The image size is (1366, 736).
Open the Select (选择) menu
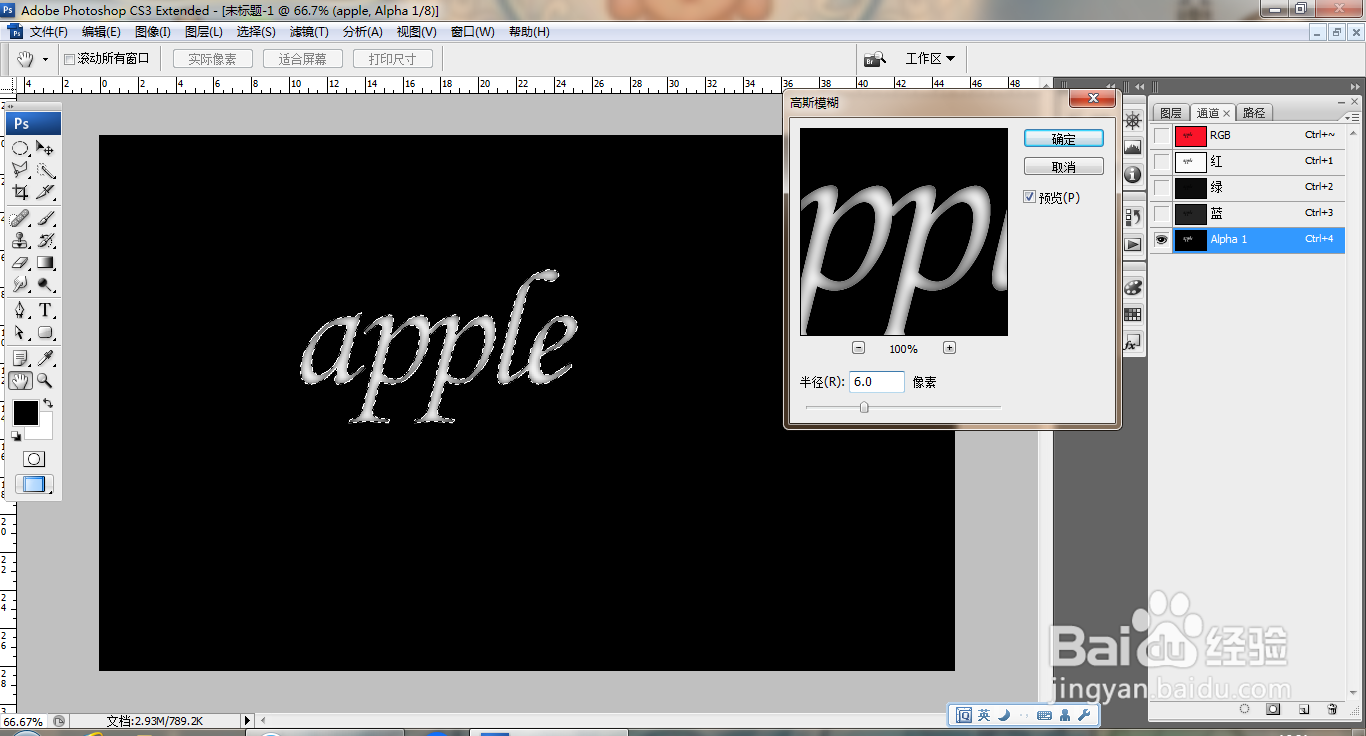(255, 32)
